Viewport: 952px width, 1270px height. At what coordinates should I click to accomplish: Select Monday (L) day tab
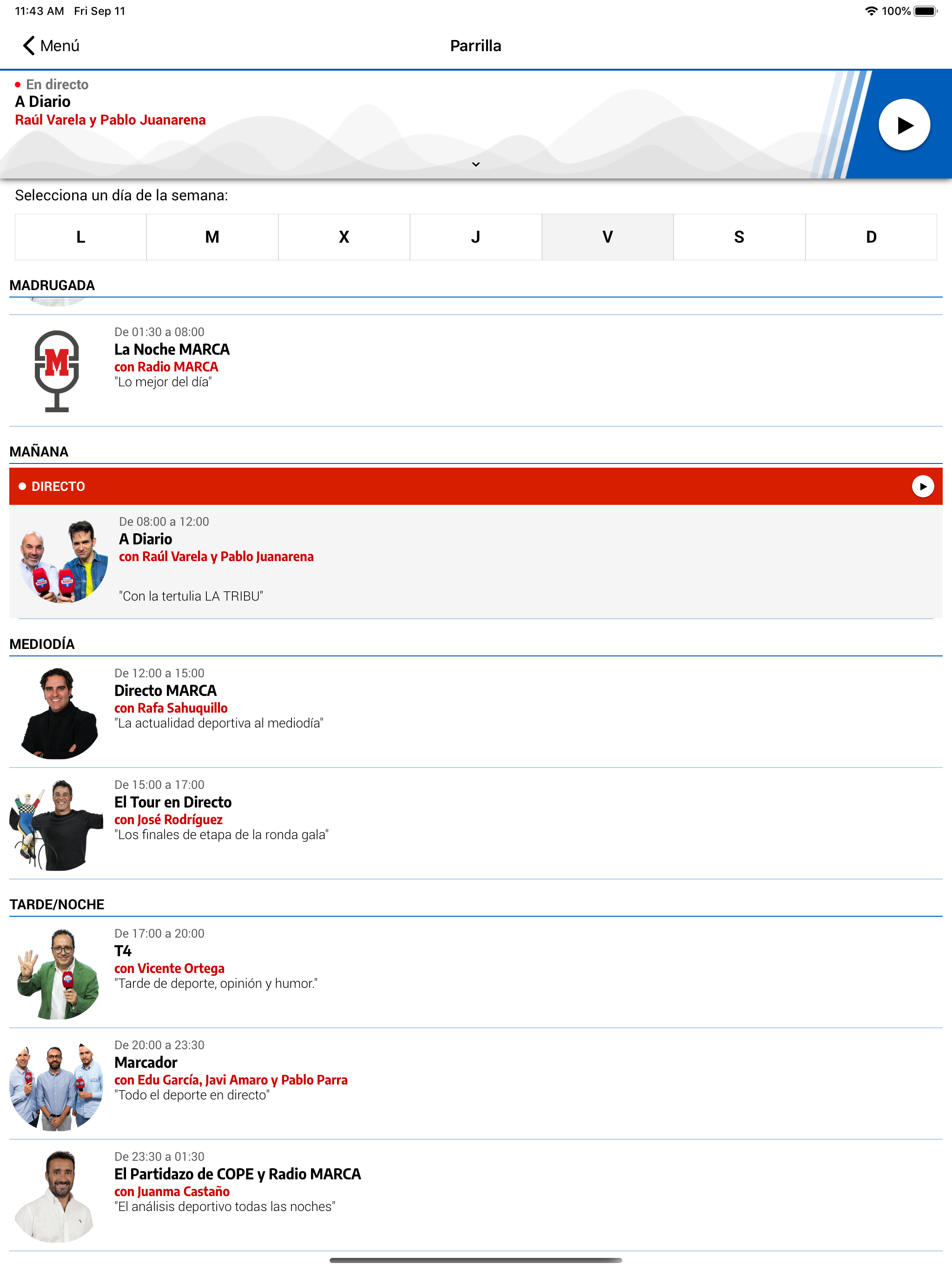pos(80,237)
